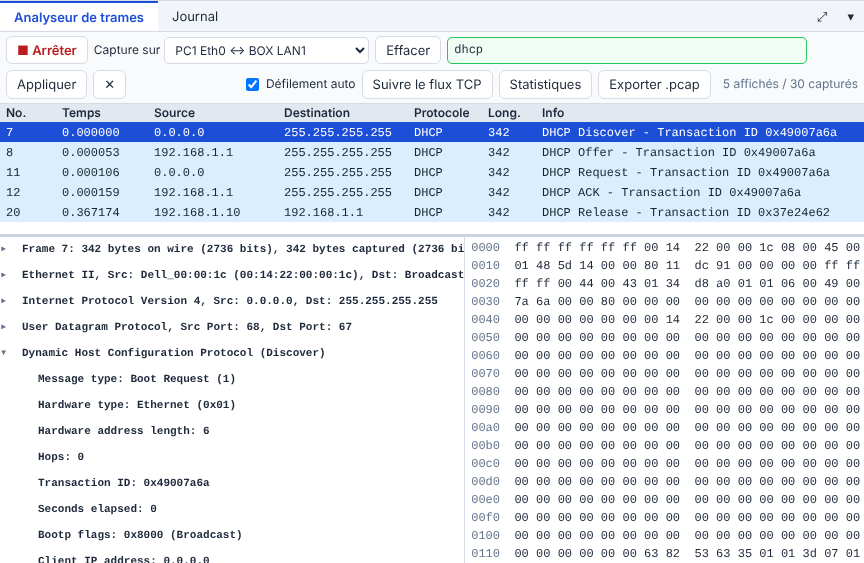
Task: Focus the dhcp filter input field
Action: click(x=627, y=50)
